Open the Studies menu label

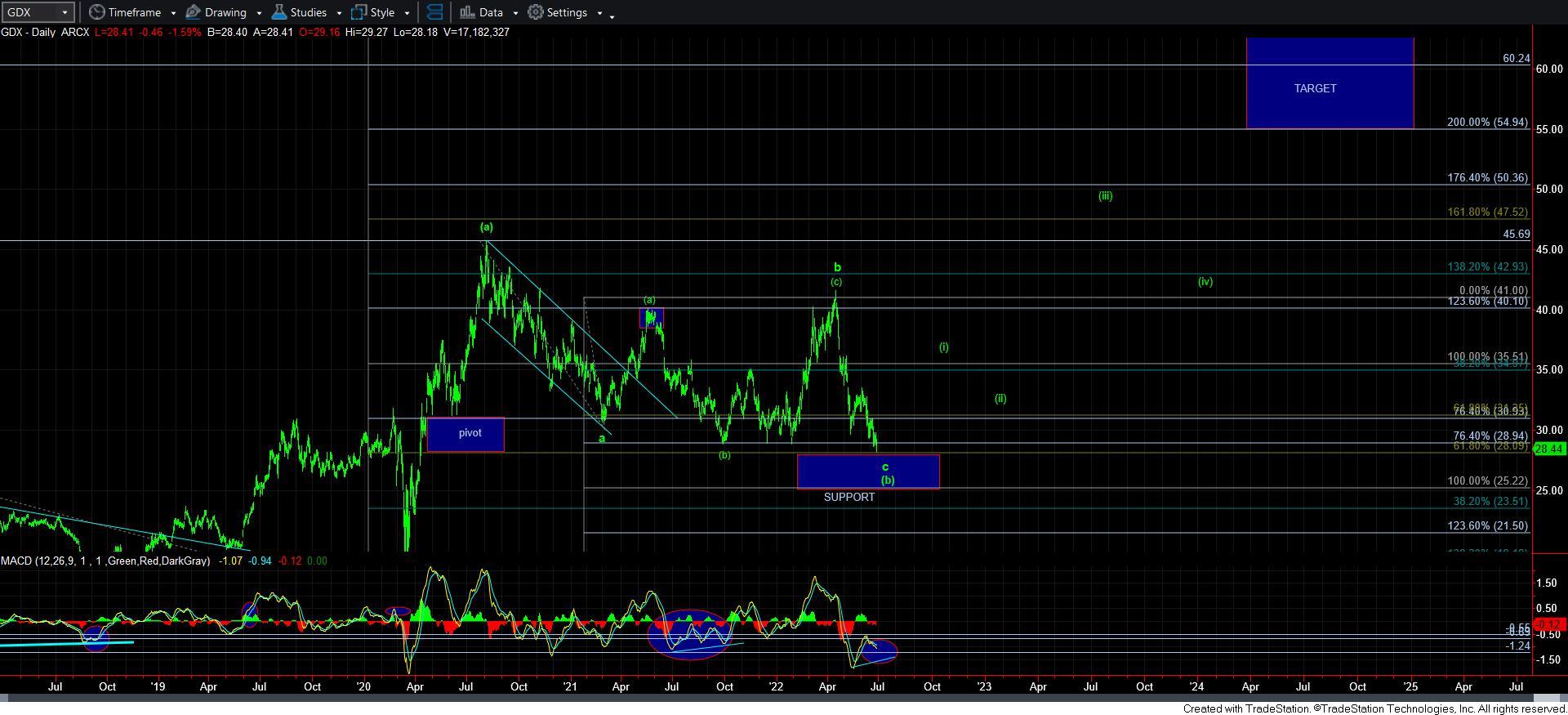(x=309, y=12)
